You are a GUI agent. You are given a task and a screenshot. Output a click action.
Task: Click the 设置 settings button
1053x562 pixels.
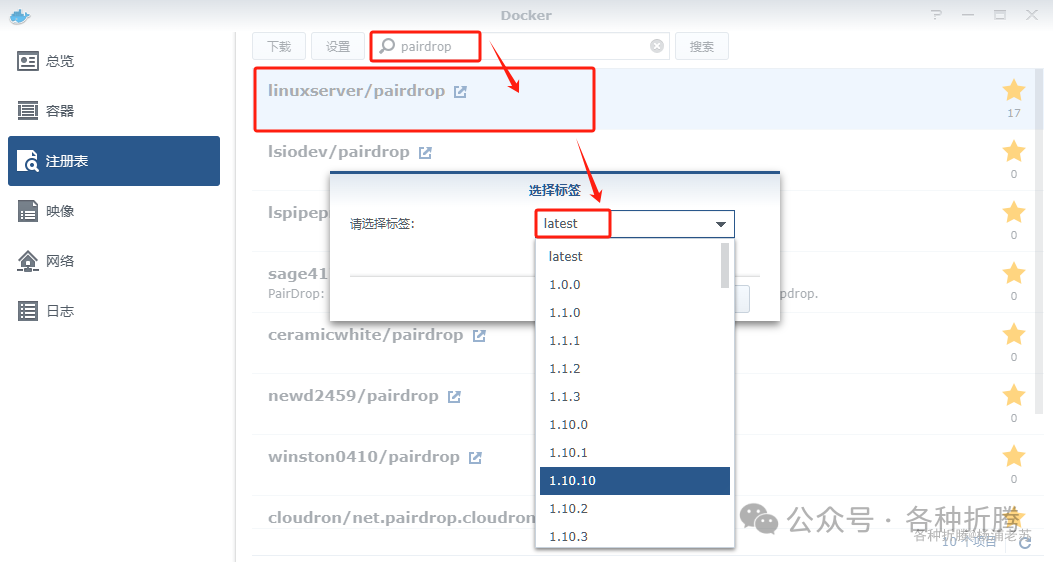click(338, 46)
